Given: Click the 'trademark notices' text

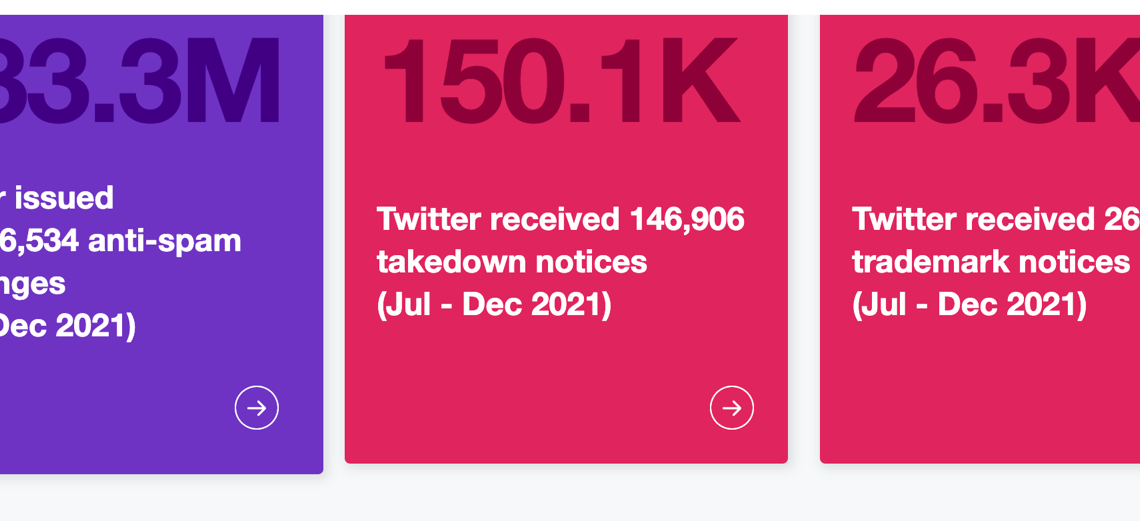Looking at the screenshot, I should (991, 262).
